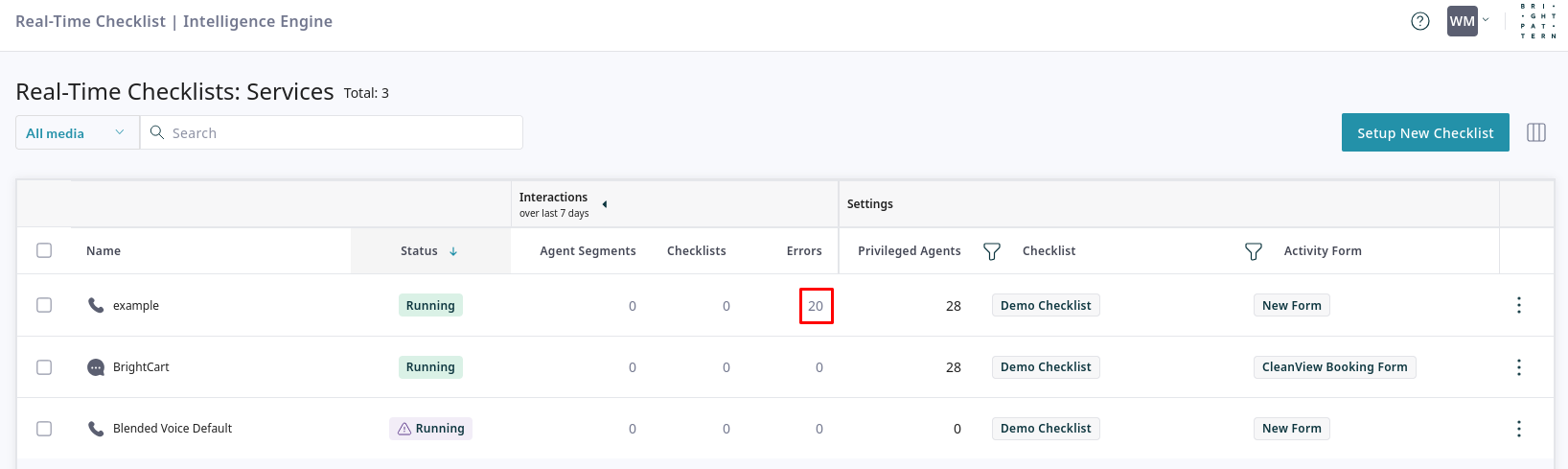Screen dimensions: 1568x469
Task: Click the Setup New Checklist button
Action: click(1424, 133)
